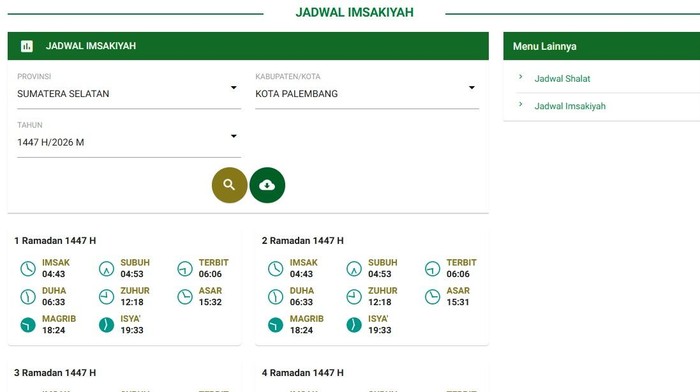Viewport: 700px width, 392px height.
Task: Click the green cloud download button
Action: point(267,185)
